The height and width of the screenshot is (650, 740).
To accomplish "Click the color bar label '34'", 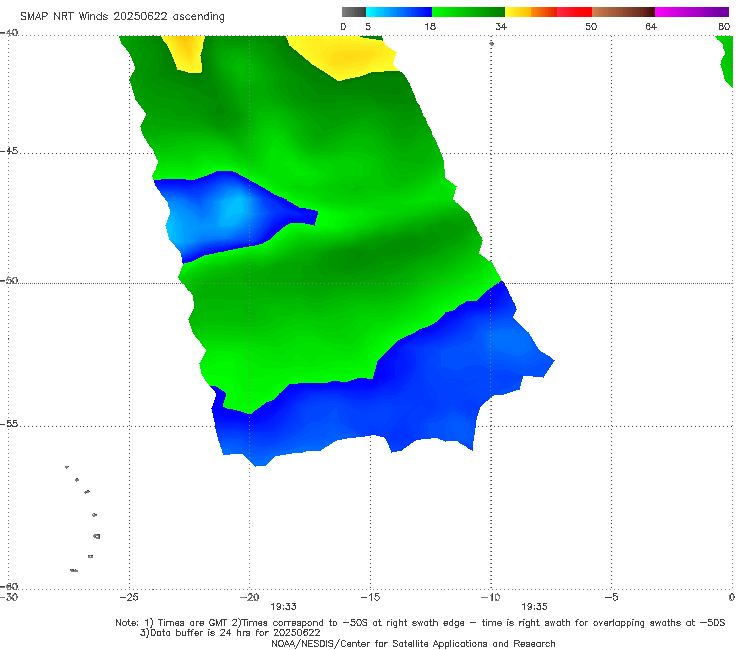I will coord(501,26).
